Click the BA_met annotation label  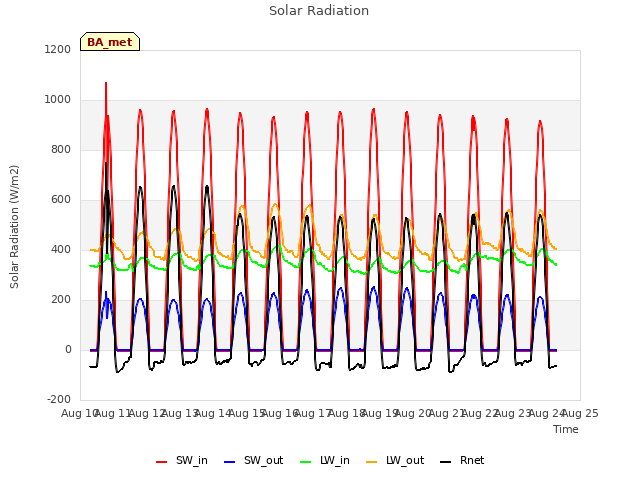[110, 42]
